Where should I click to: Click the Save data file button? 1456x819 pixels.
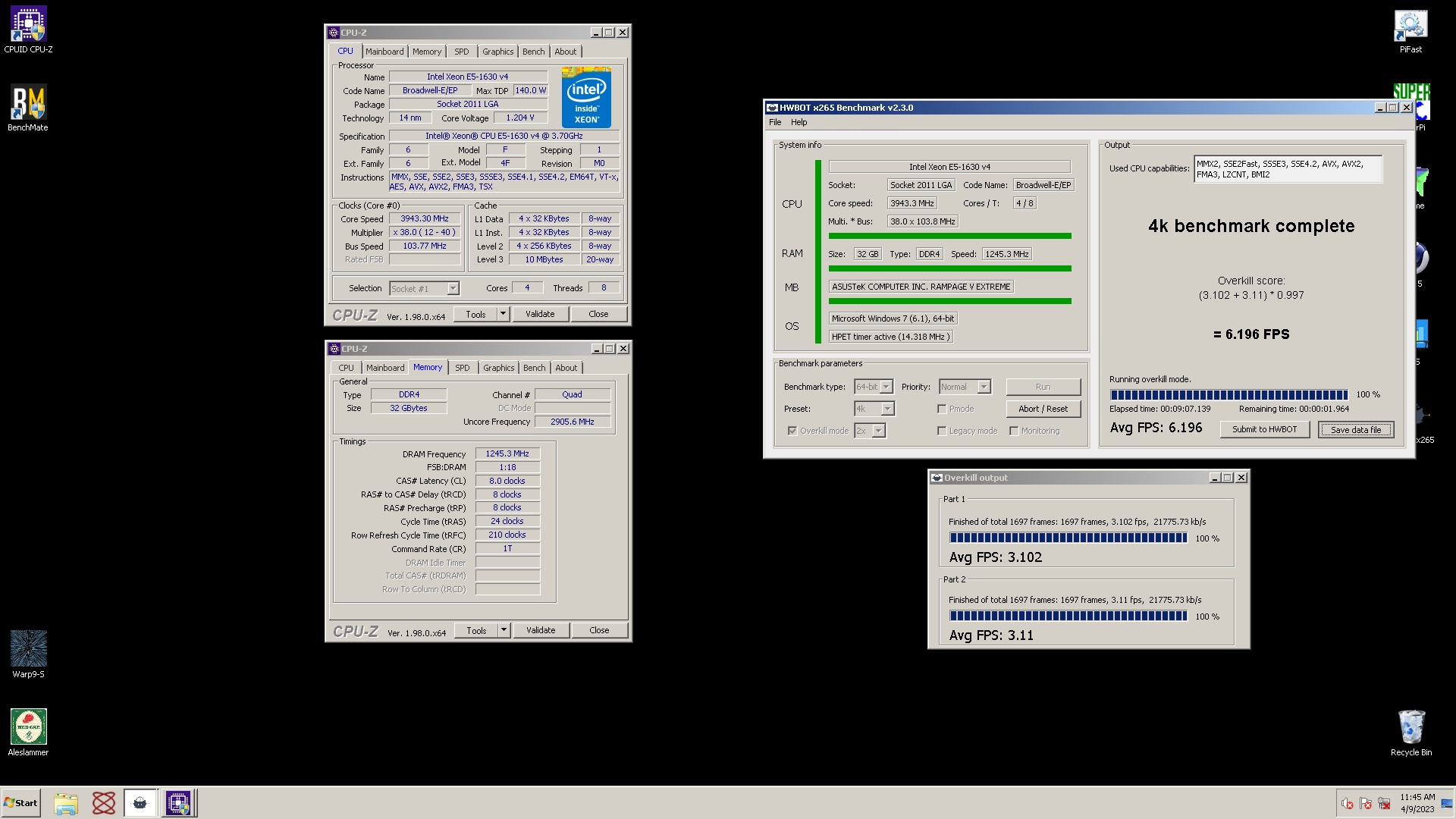pos(1356,430)
